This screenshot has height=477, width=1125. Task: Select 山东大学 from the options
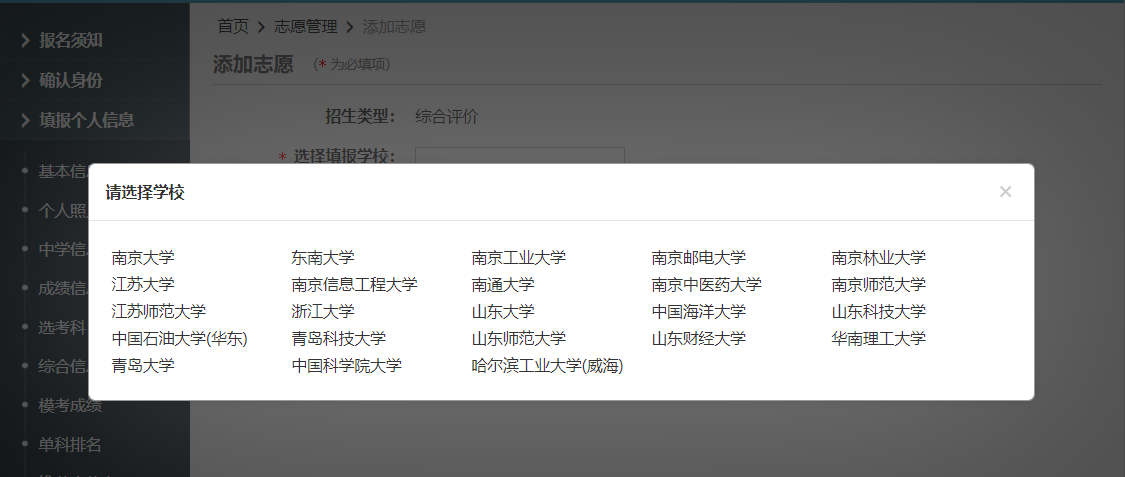pos(503,312)
